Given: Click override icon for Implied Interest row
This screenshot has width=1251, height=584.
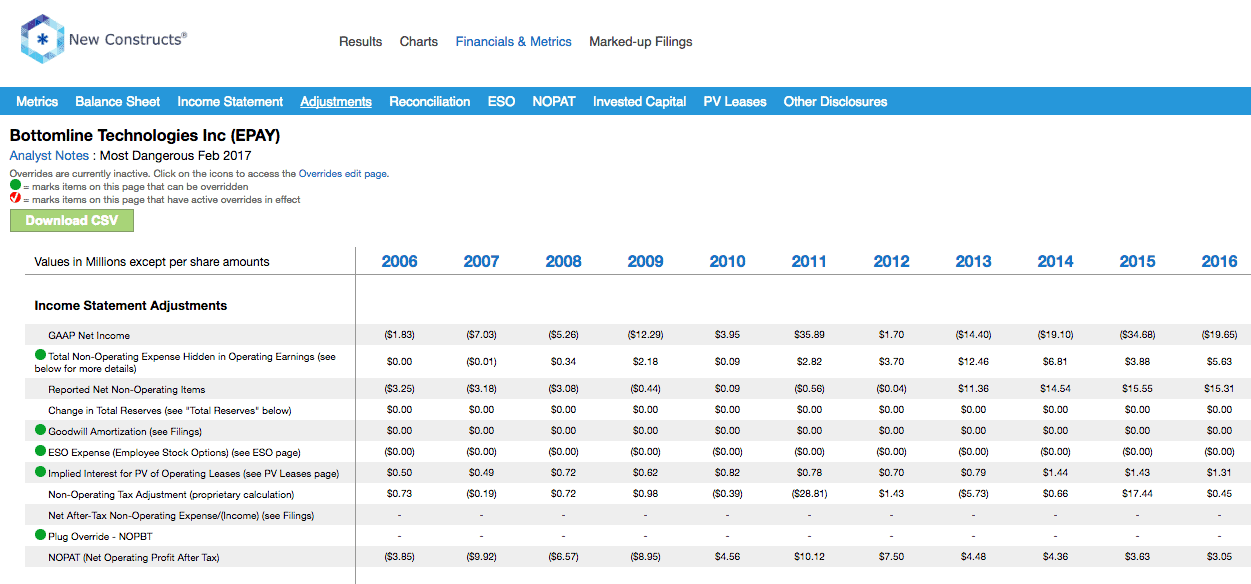Looking at the screenshot, I should point(40,472).
